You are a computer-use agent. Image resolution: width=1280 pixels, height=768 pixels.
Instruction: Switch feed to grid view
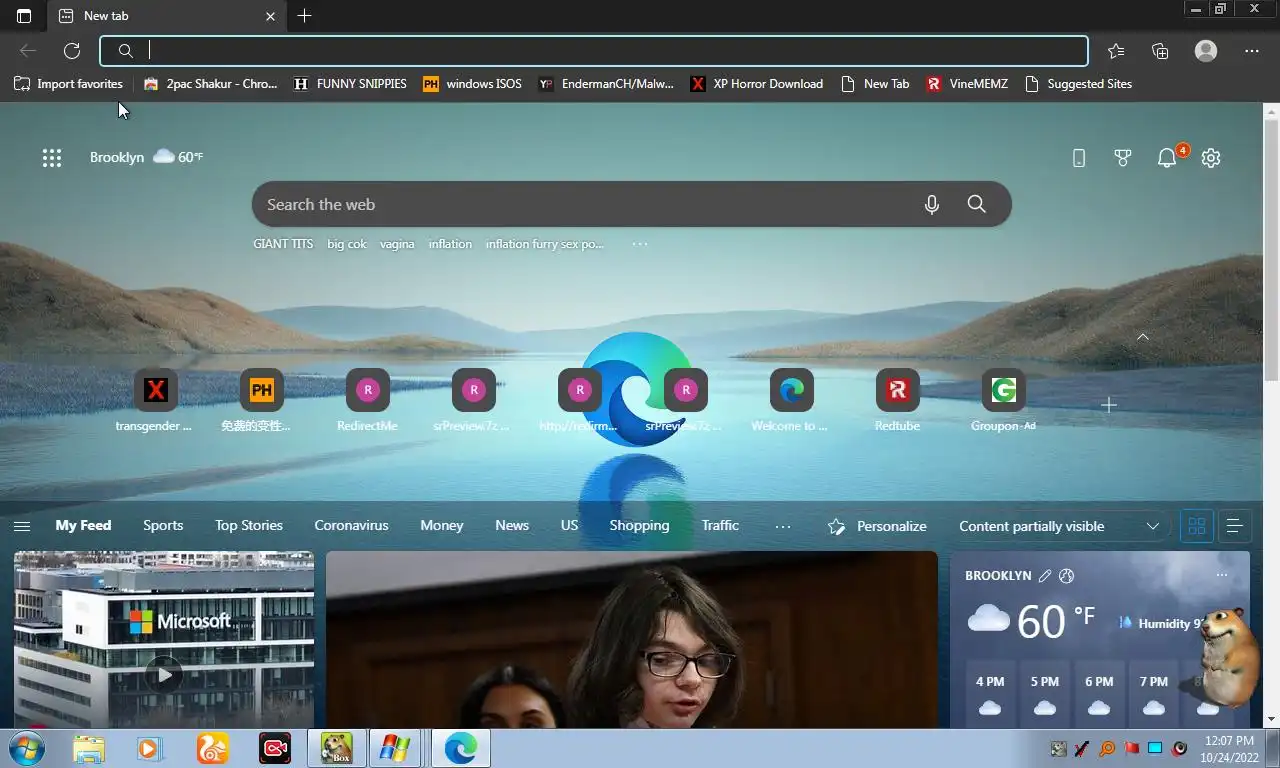click(1197, 526)
